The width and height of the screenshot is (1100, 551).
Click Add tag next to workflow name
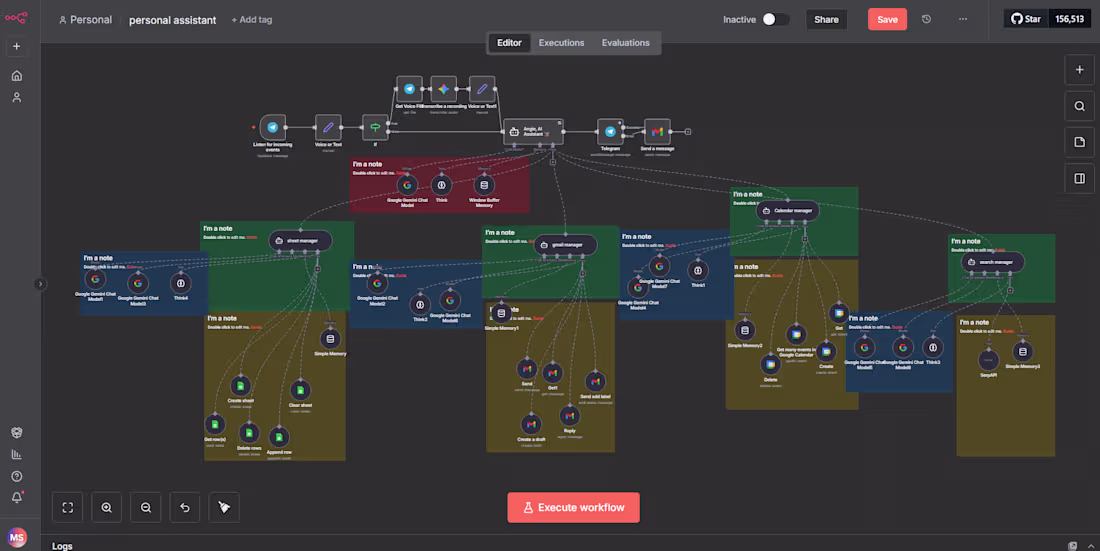point(252,20)
